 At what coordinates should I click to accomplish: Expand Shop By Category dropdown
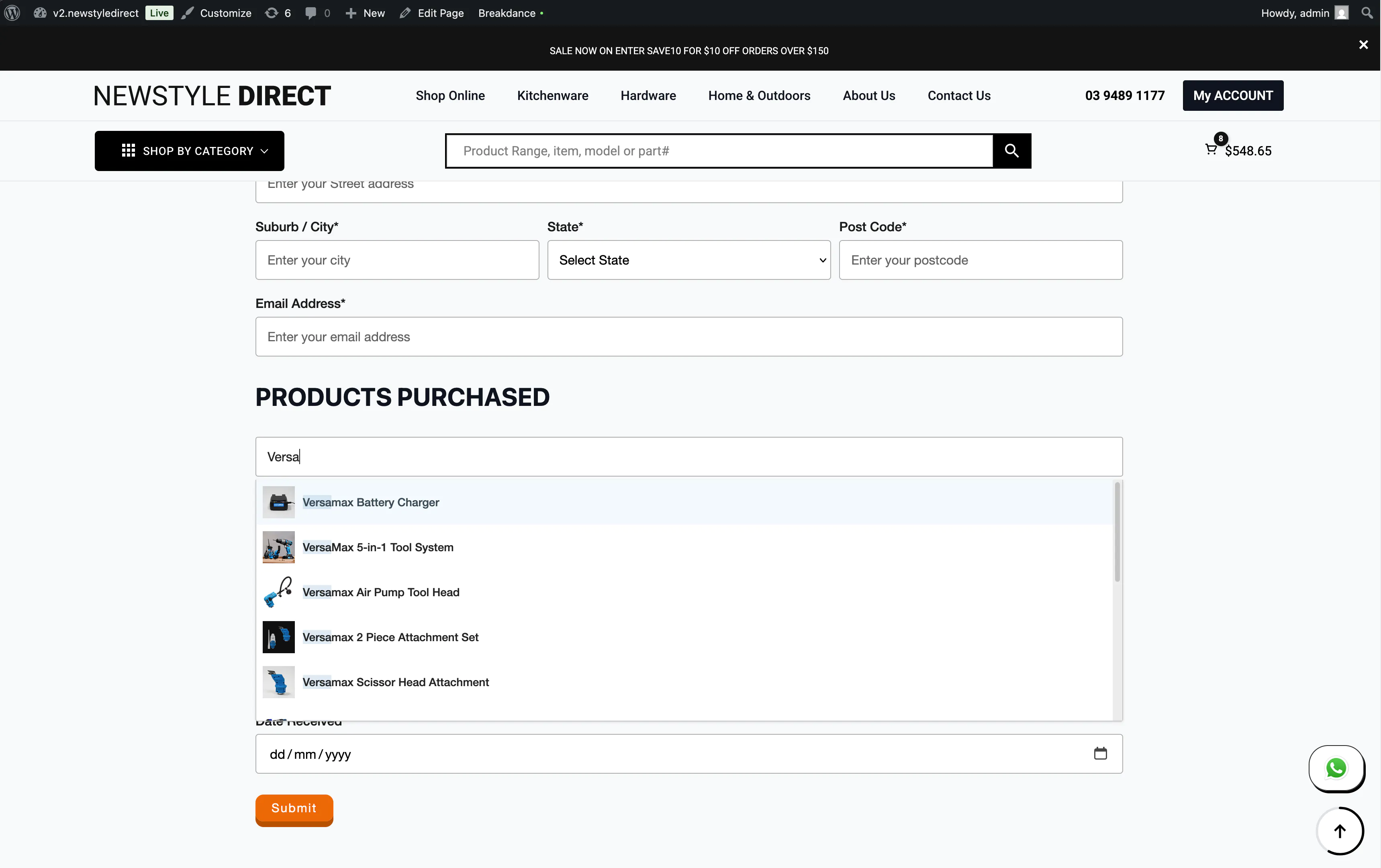tap(189, 151)
